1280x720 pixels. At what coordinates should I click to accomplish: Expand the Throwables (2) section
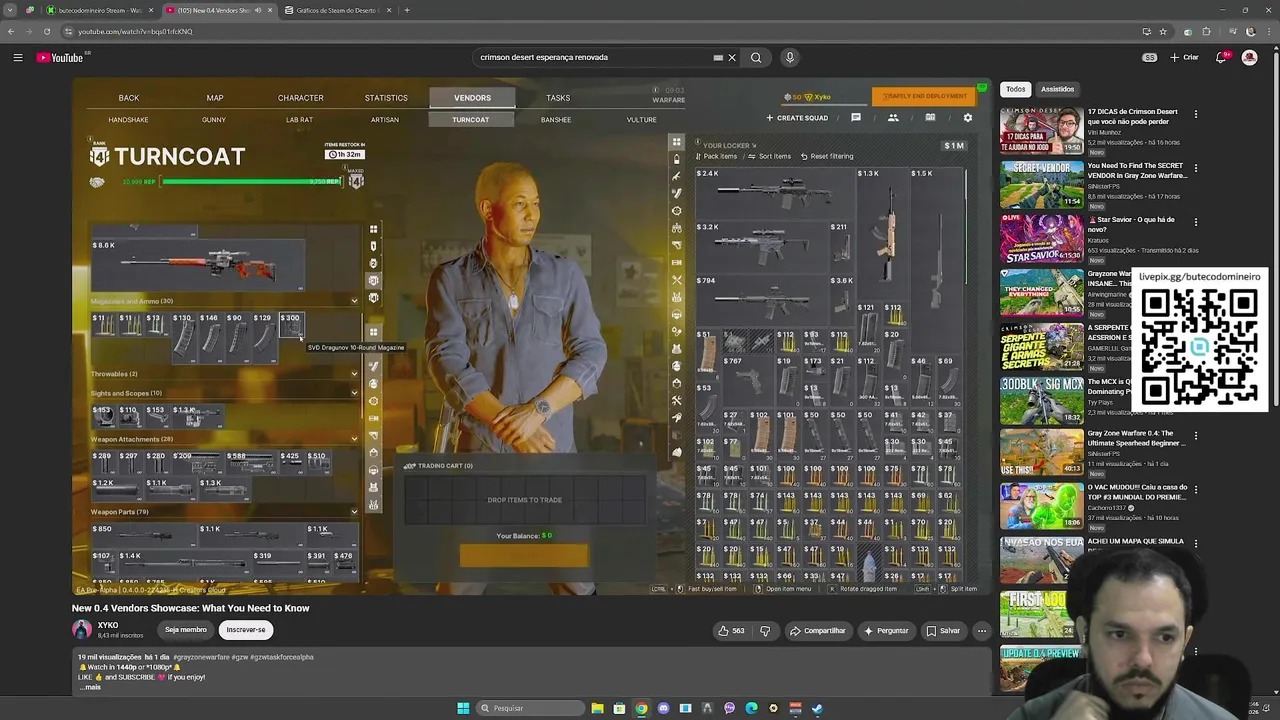click(x=354, y=374)
